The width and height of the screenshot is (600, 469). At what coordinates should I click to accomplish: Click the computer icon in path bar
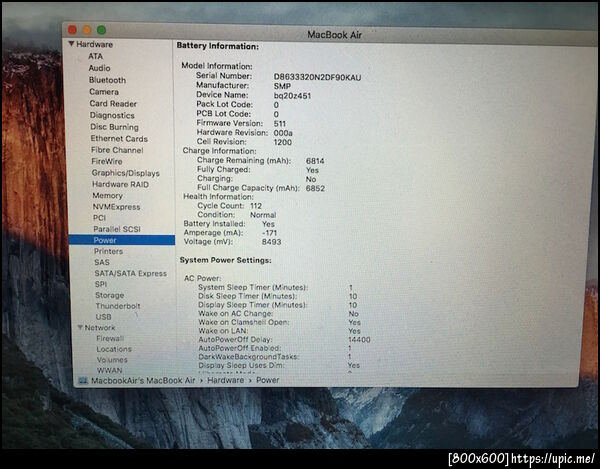point(83,381)
